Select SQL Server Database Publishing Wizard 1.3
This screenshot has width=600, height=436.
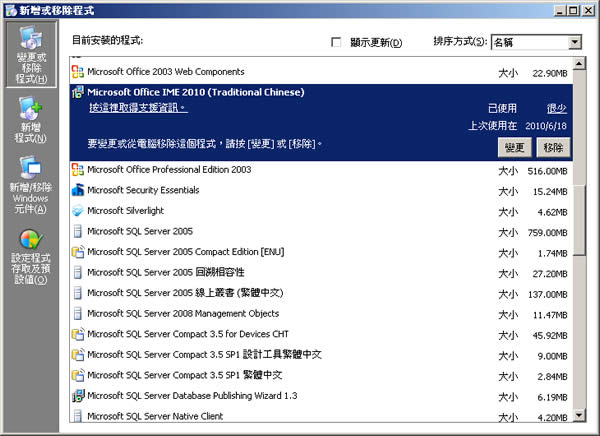pos(192,396)
